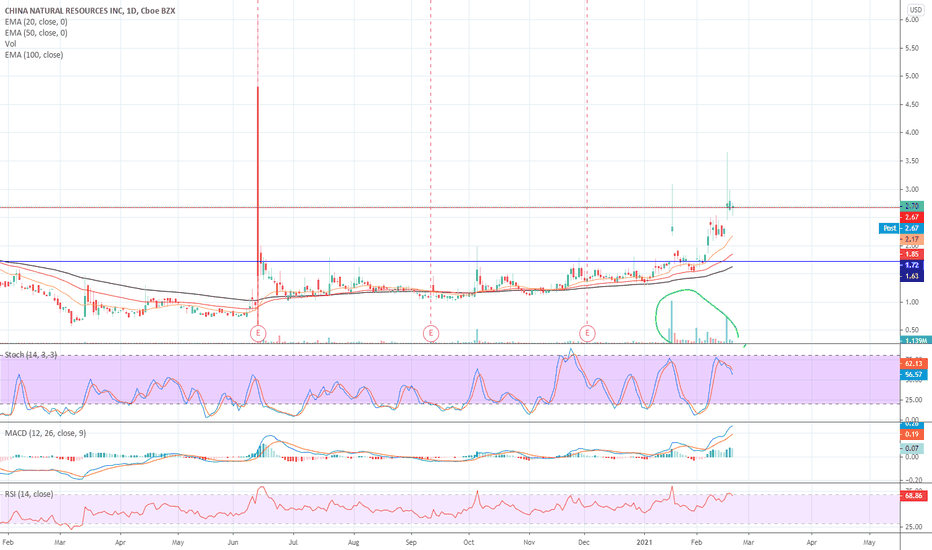Click the 4.00 price axis label
932x550 pixels.
(x=912, y=133)
